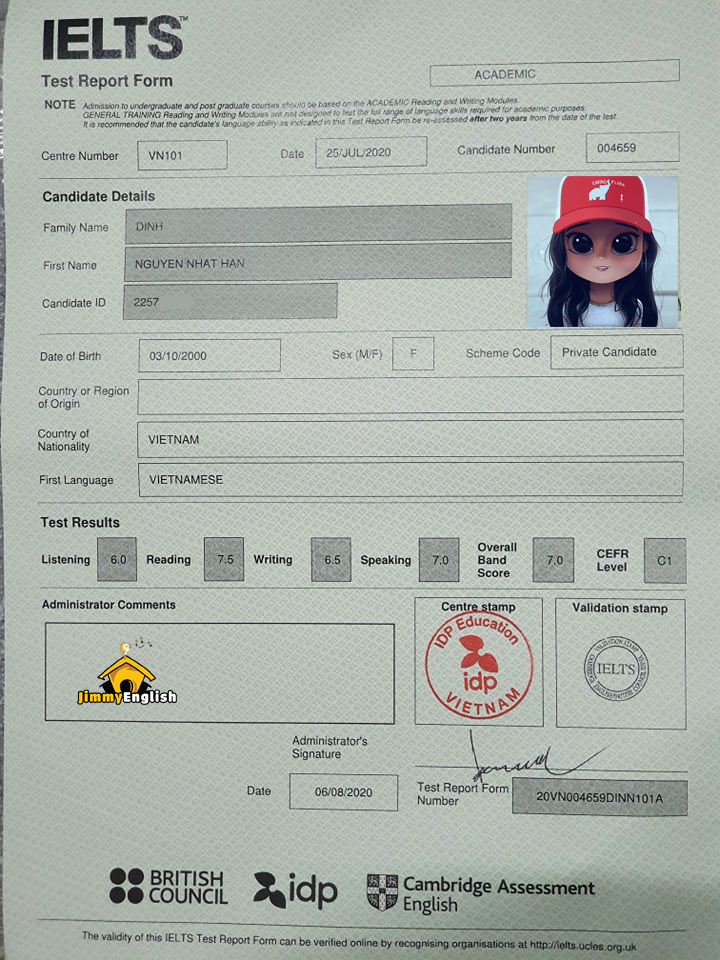Click the Centre stamp label

coord(478,607)
